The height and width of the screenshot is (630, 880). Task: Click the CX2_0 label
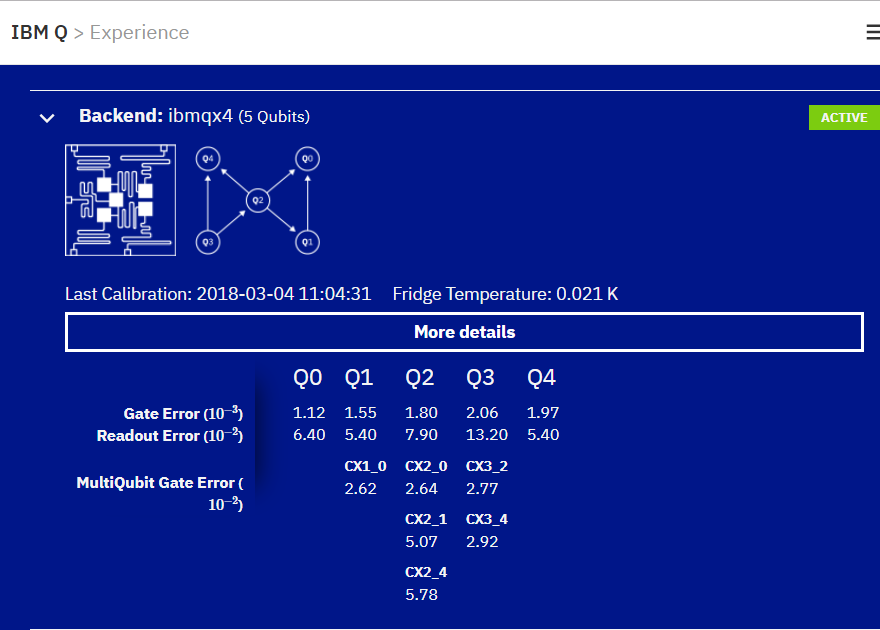pyautogui.click(x=426, y=466)
